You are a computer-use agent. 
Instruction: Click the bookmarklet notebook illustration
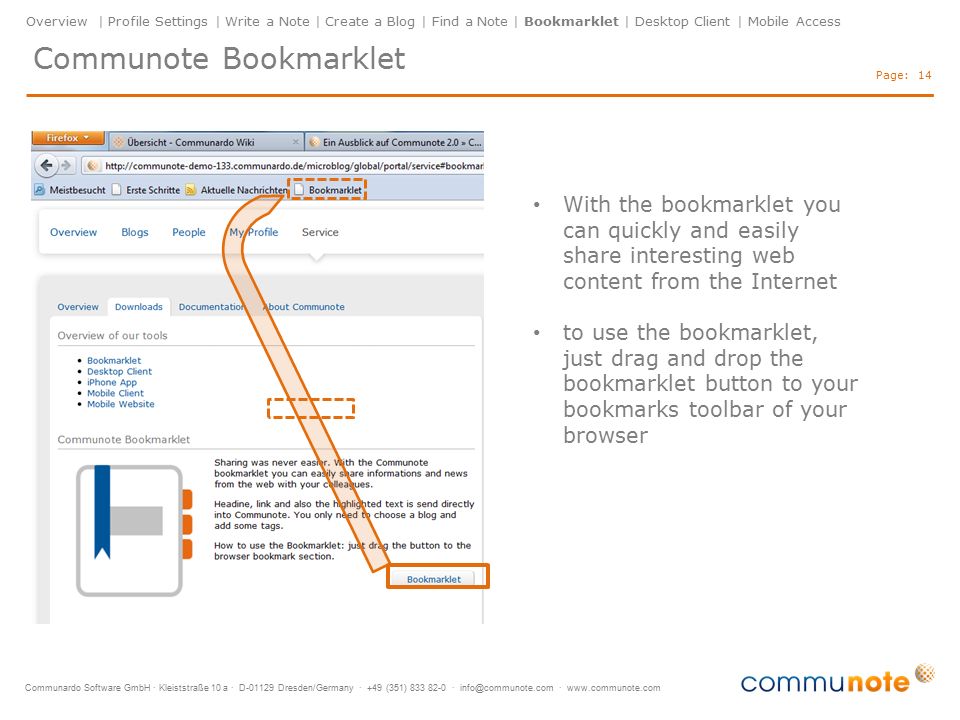(x=133, y=530)
